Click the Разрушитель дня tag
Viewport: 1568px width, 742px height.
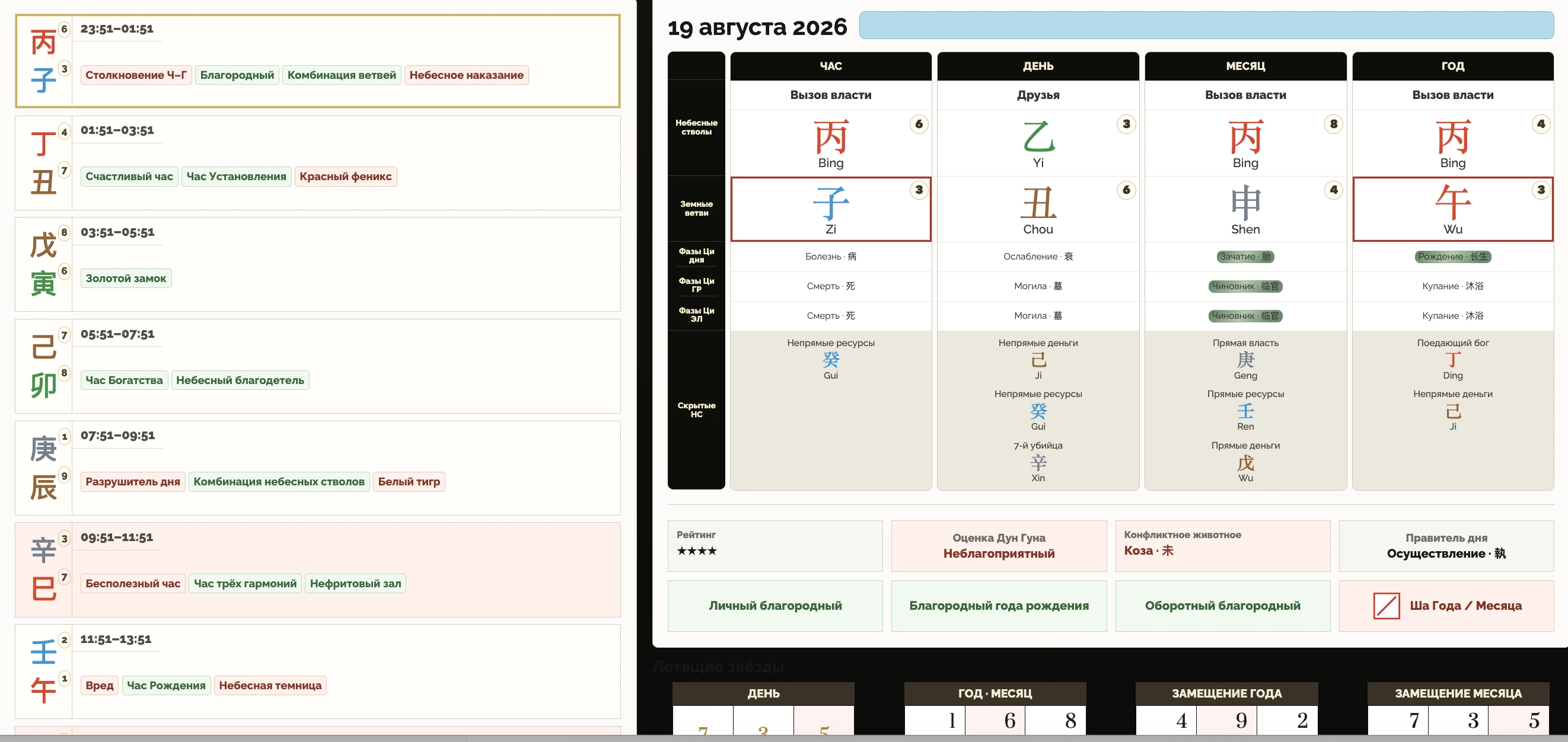click(x=133, y=482)
